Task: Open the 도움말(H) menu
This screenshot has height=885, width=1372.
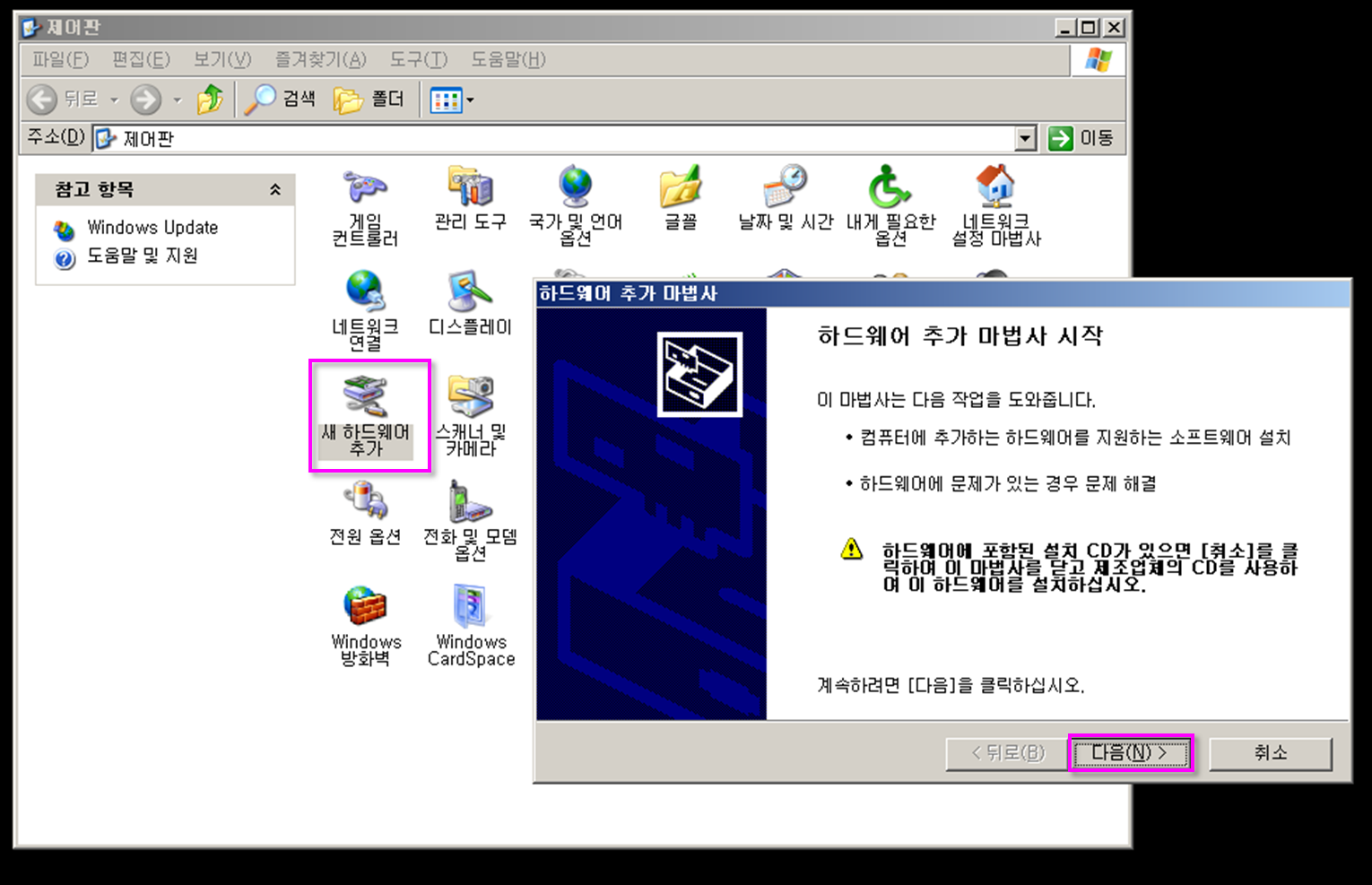Action: [x=508, y=60]
